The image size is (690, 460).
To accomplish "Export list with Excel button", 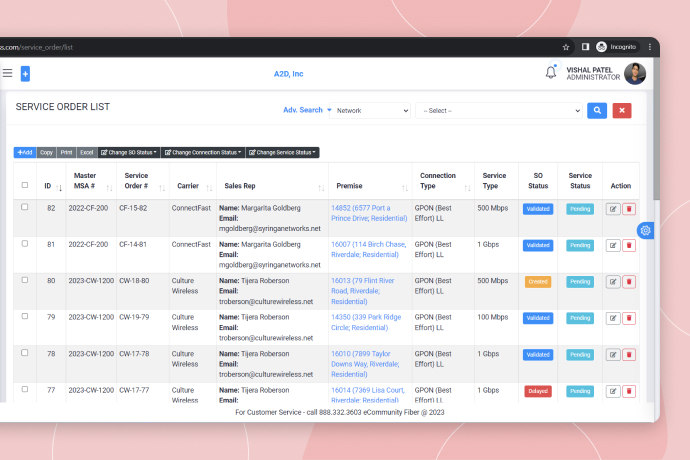I will click(x=87, y=152).
